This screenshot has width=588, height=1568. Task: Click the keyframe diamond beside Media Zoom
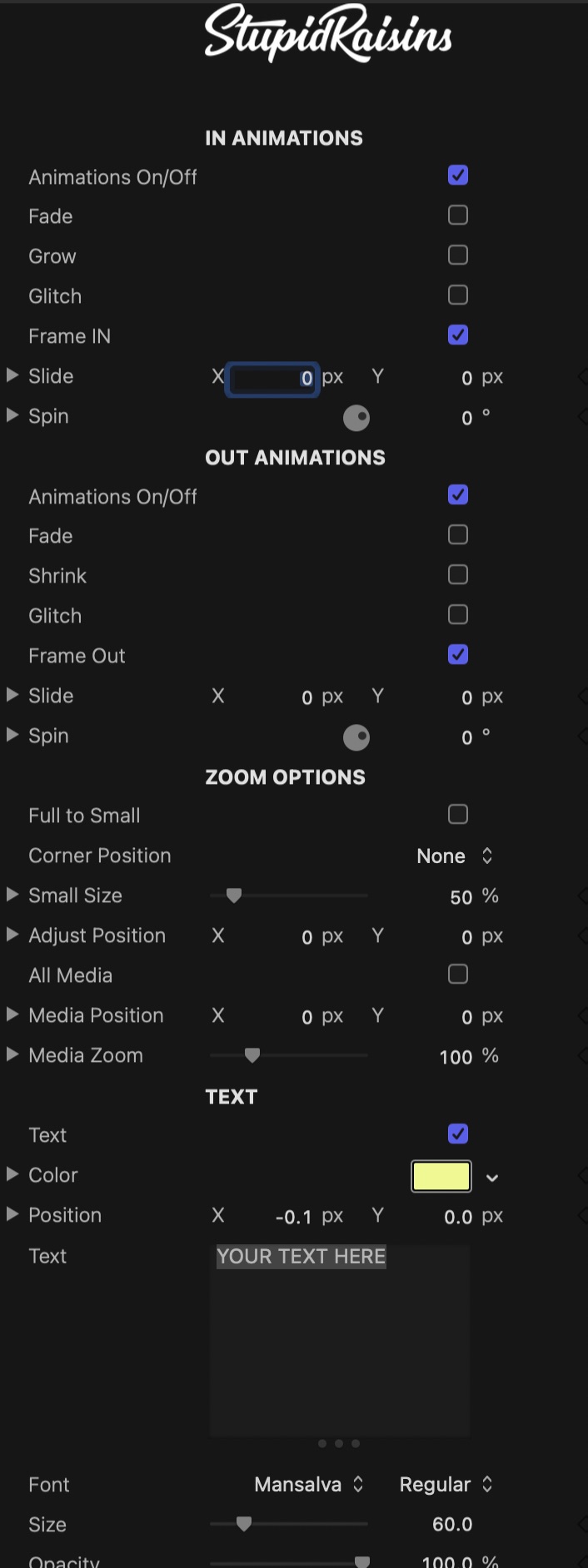tap(582, 1055)
